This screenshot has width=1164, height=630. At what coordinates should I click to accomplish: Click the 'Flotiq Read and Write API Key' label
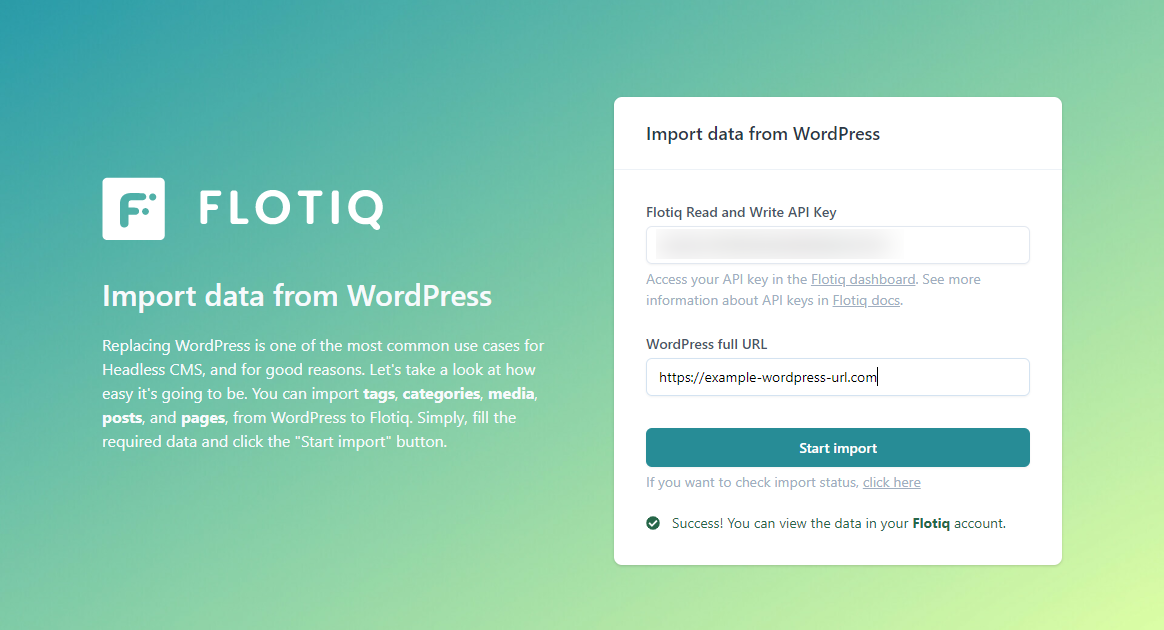click(741, 212)
